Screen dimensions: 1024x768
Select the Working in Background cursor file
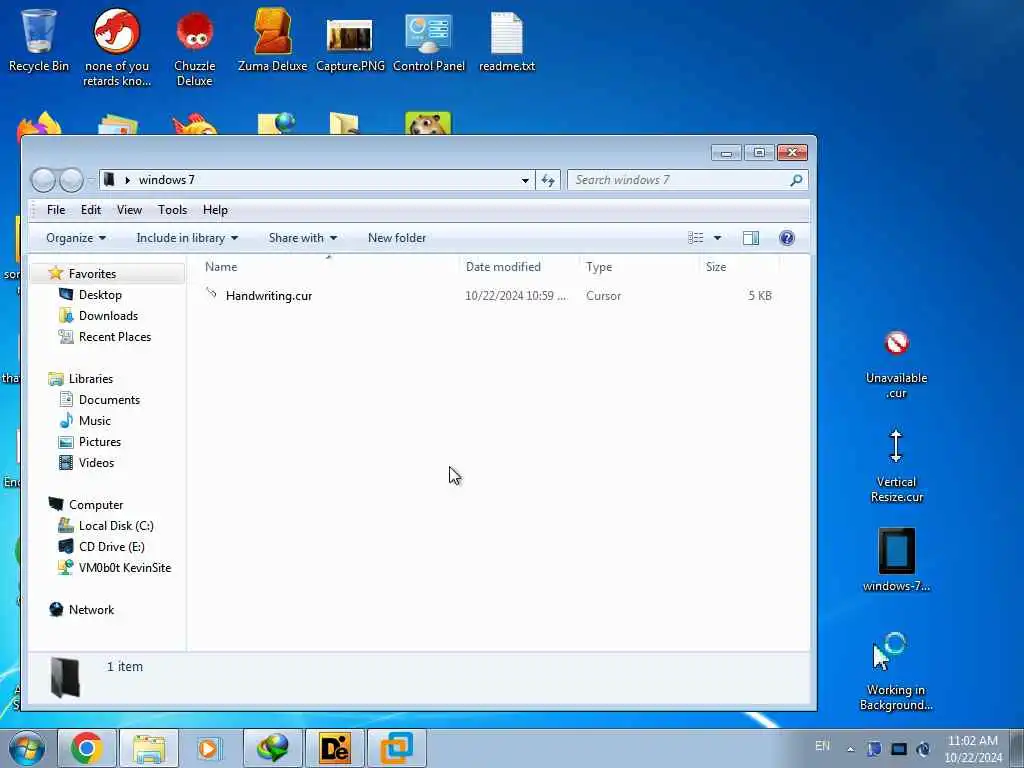pos(896,671)
